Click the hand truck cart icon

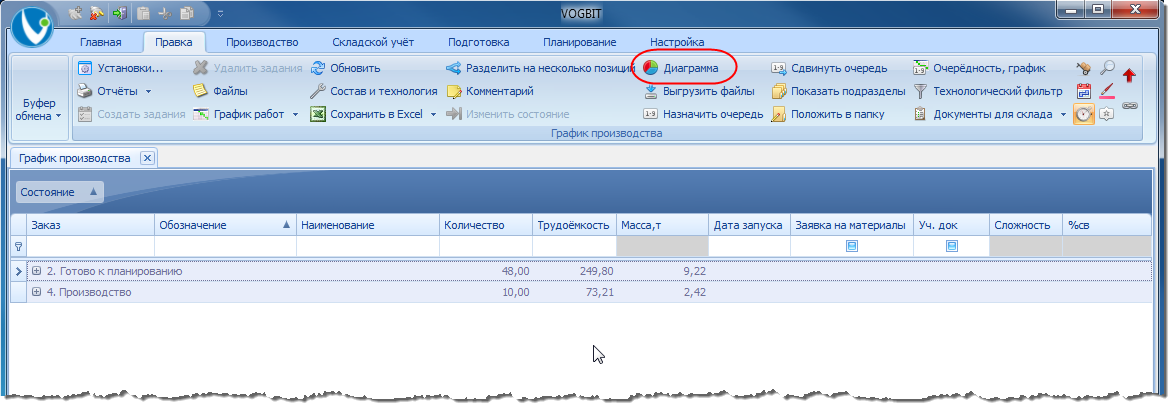[x=1083, y=68]
